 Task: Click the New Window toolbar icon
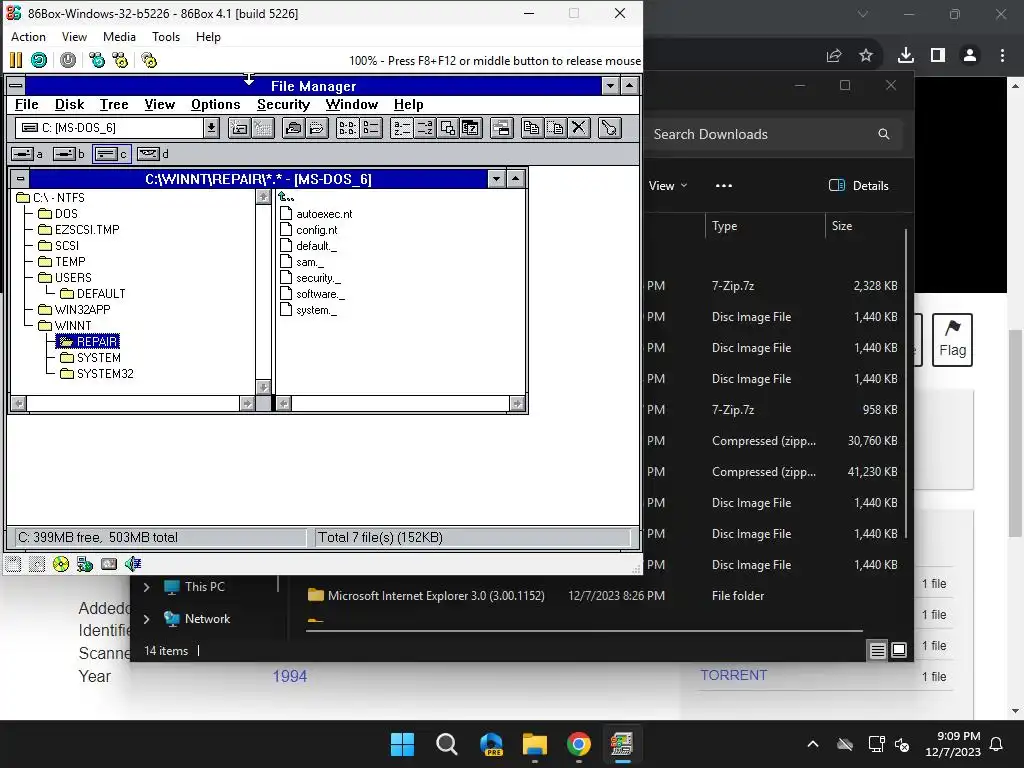click(x=502, y=128)
